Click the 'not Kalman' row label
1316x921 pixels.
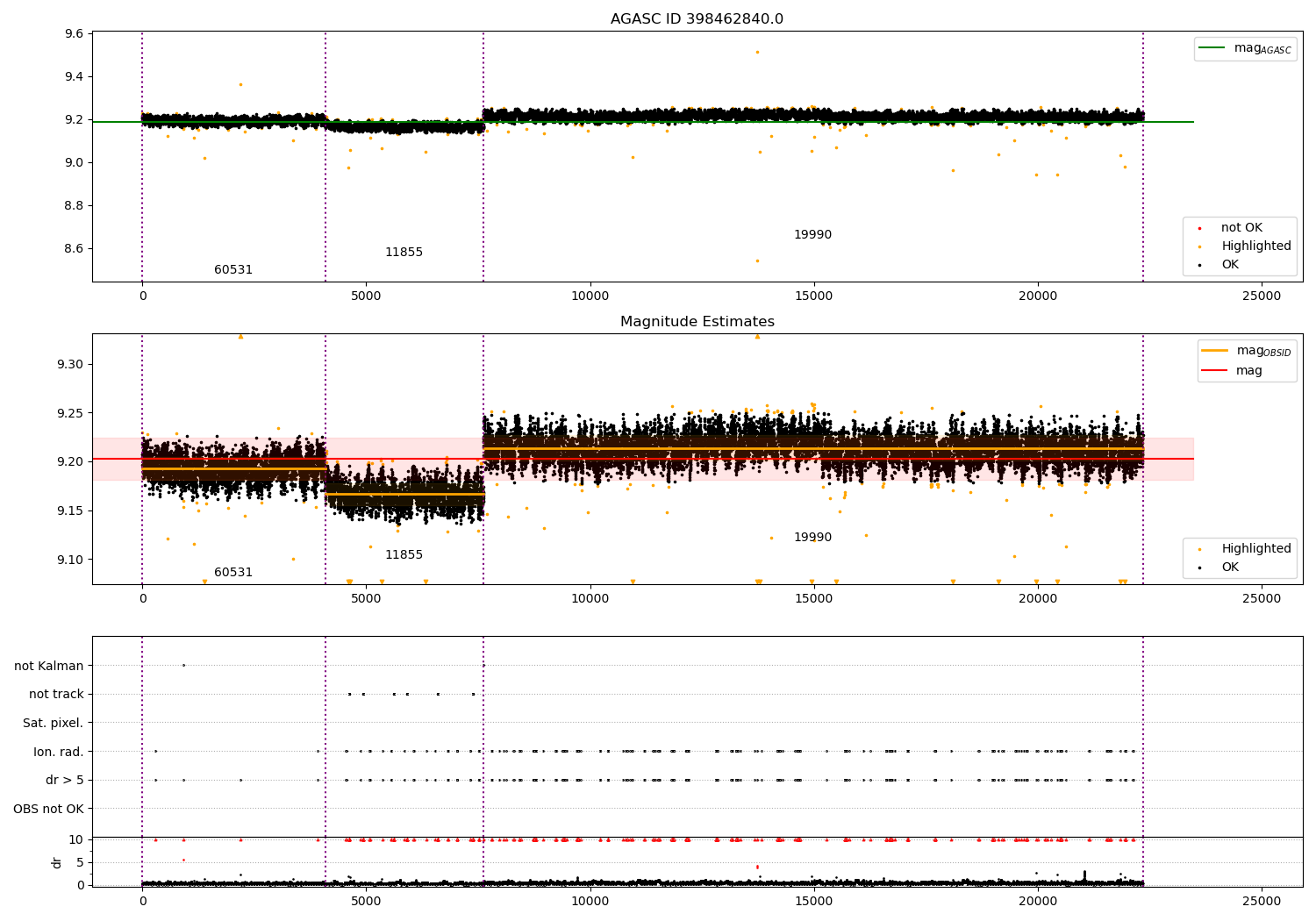click(49, 667)
